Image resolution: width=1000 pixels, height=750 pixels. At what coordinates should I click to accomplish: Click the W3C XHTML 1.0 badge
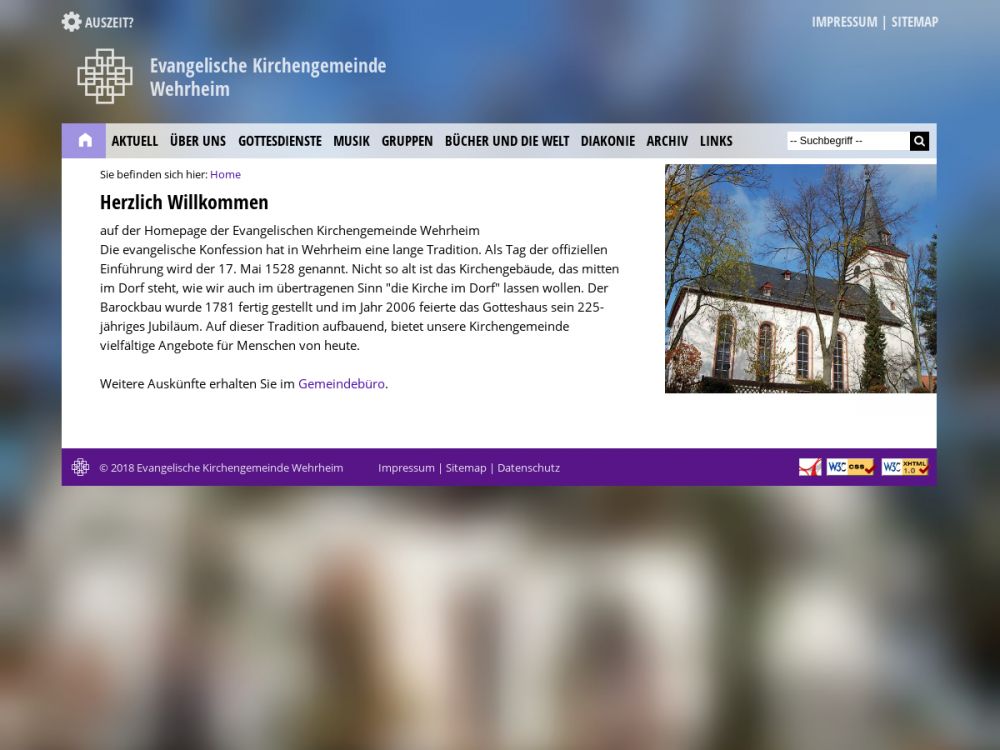(x=905, y=467)
